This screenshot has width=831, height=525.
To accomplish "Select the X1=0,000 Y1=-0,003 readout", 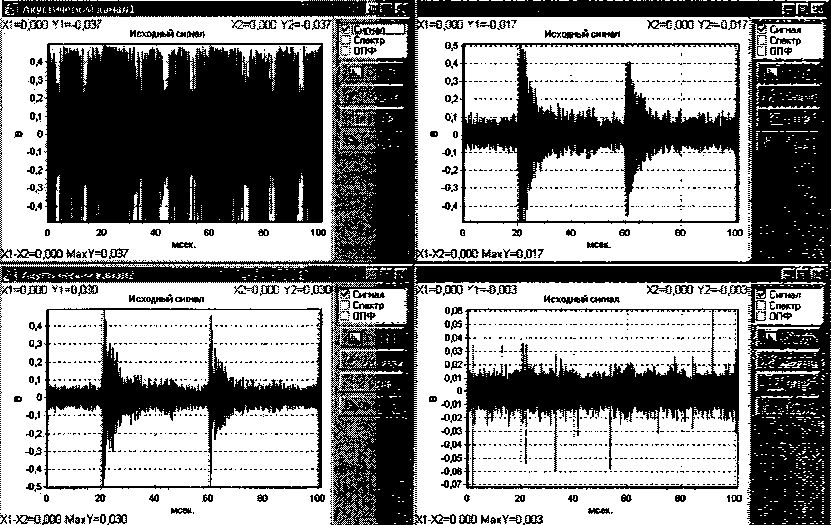I will [466, 290].
